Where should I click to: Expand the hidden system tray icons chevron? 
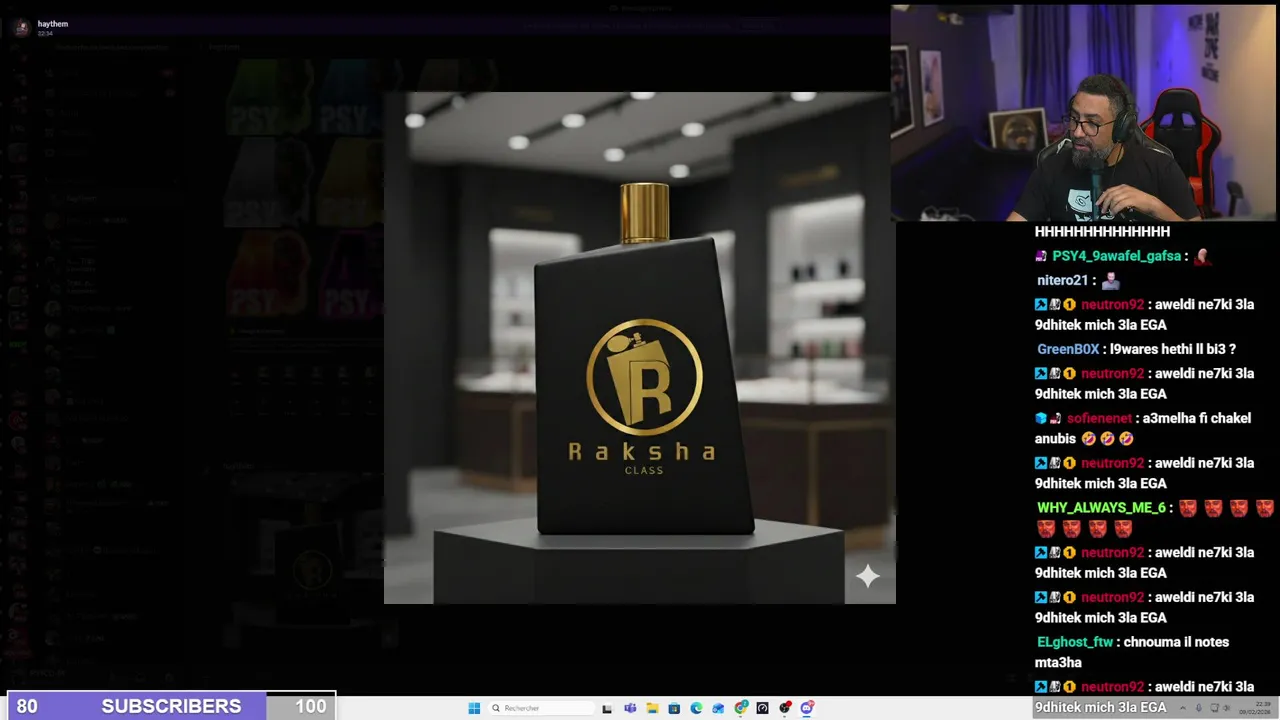tap(1183, 708)
